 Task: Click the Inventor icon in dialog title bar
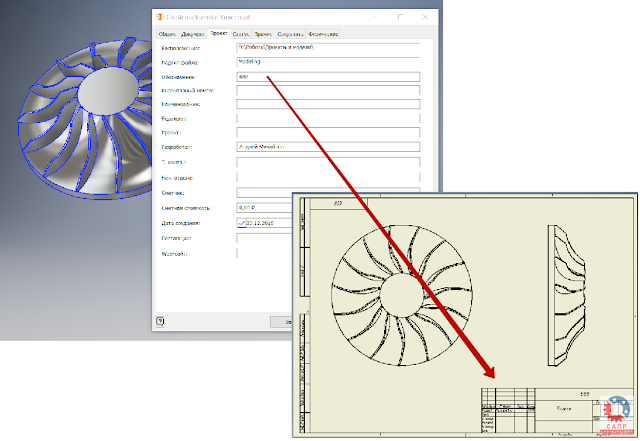point(160,17)
